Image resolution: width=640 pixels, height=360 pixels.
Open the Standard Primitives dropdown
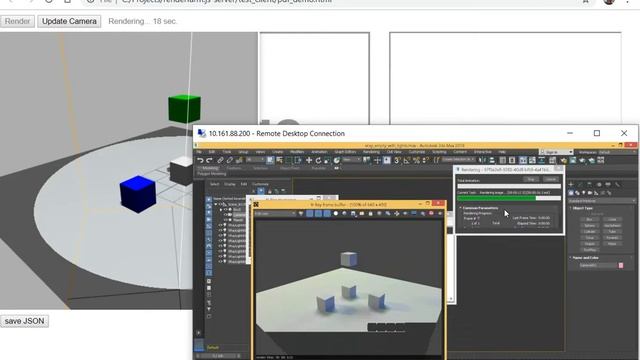(x=602, y=201)
